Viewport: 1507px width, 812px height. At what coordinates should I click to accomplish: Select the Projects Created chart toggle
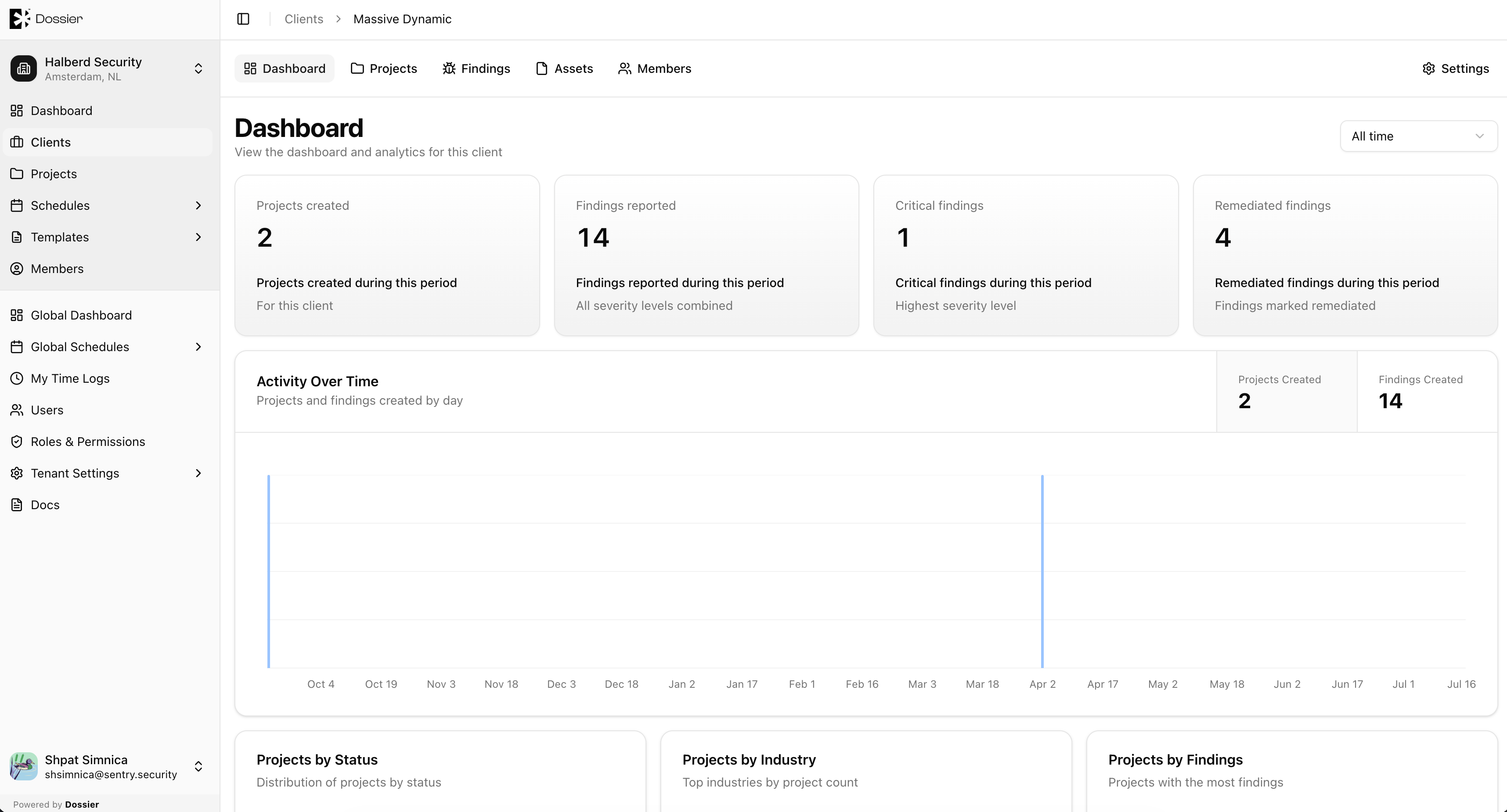pos(1287,392)
